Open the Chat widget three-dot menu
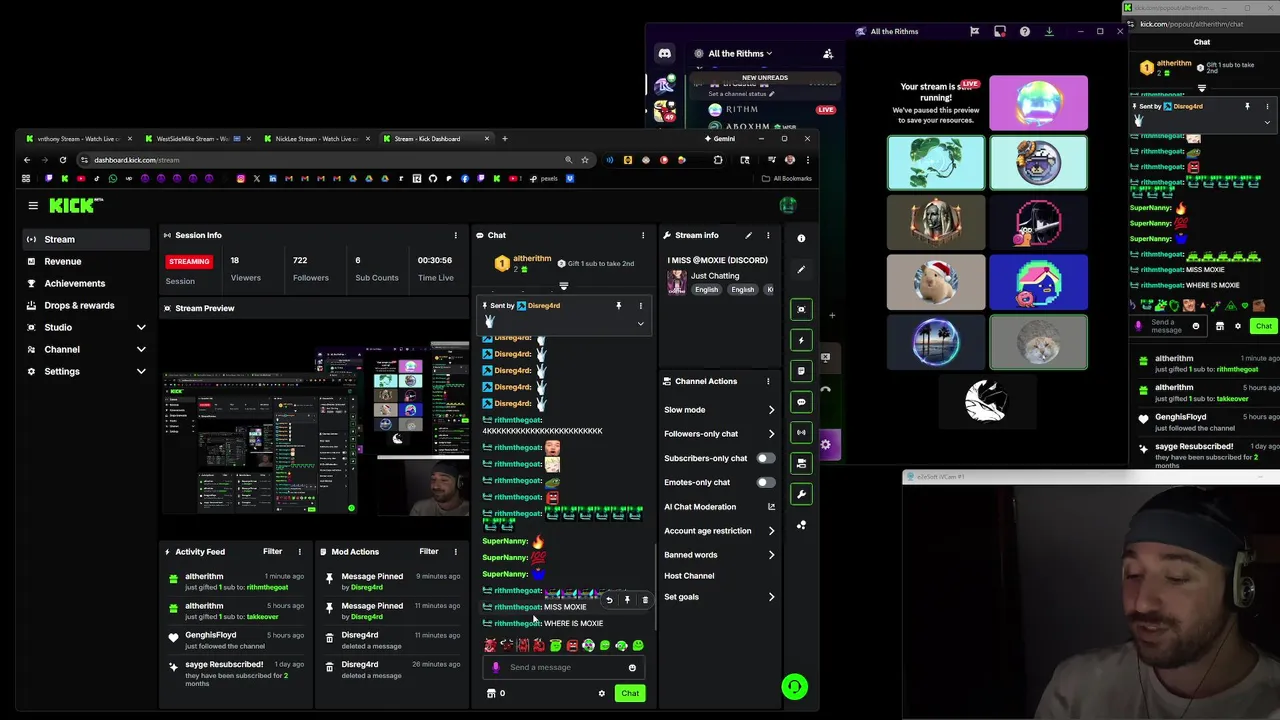Screen dimensions: 1280x720 641,235
